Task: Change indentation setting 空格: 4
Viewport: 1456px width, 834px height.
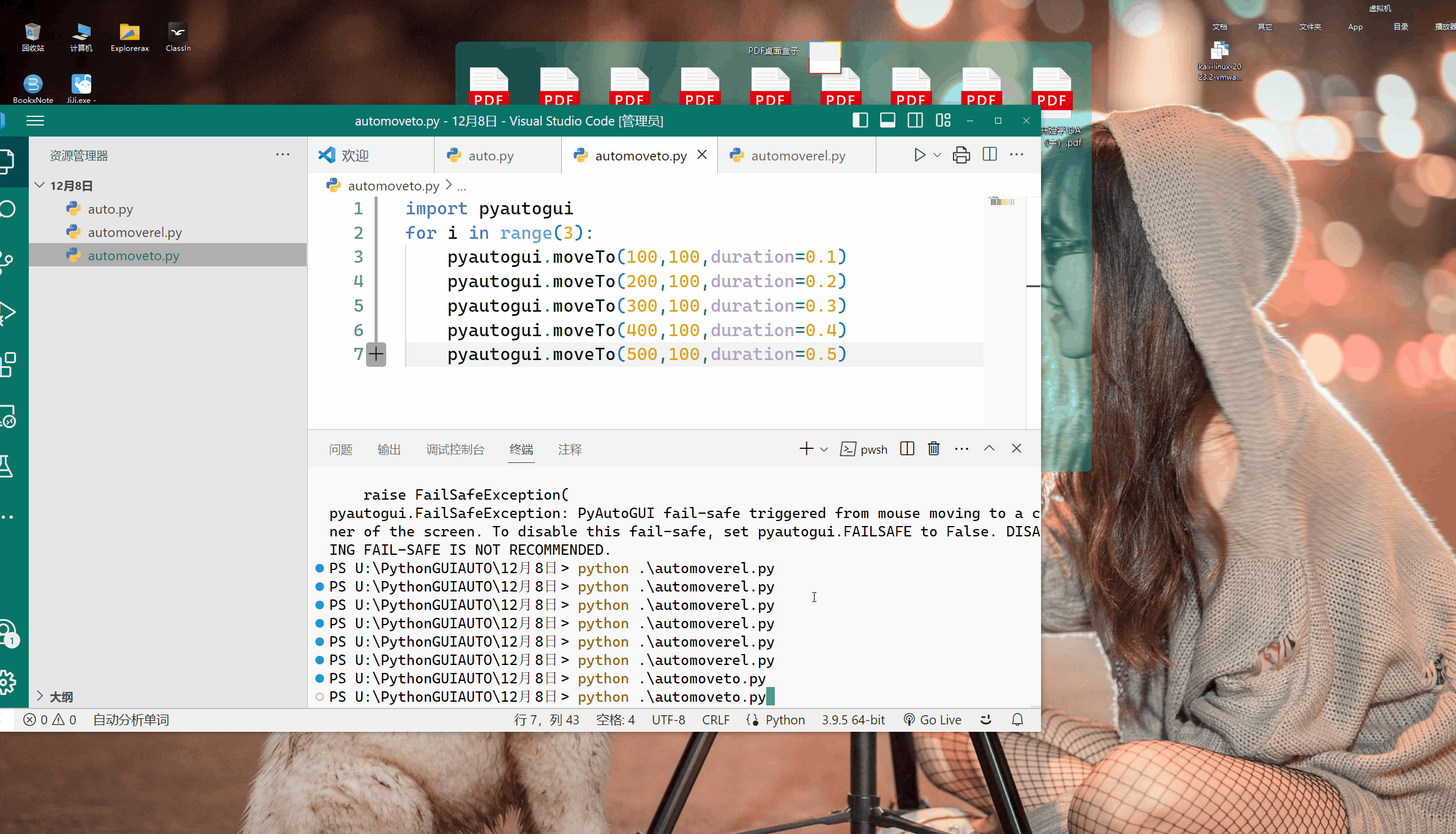Action: [615, 719]
